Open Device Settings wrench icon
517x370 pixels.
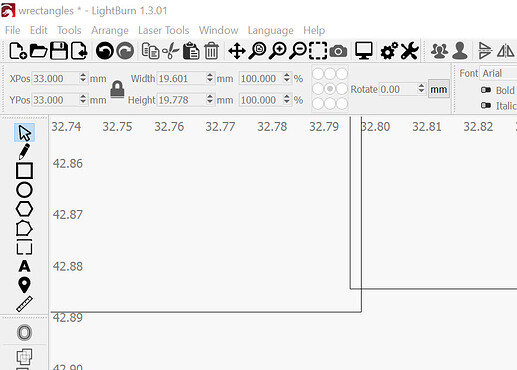tap(409, 51)
